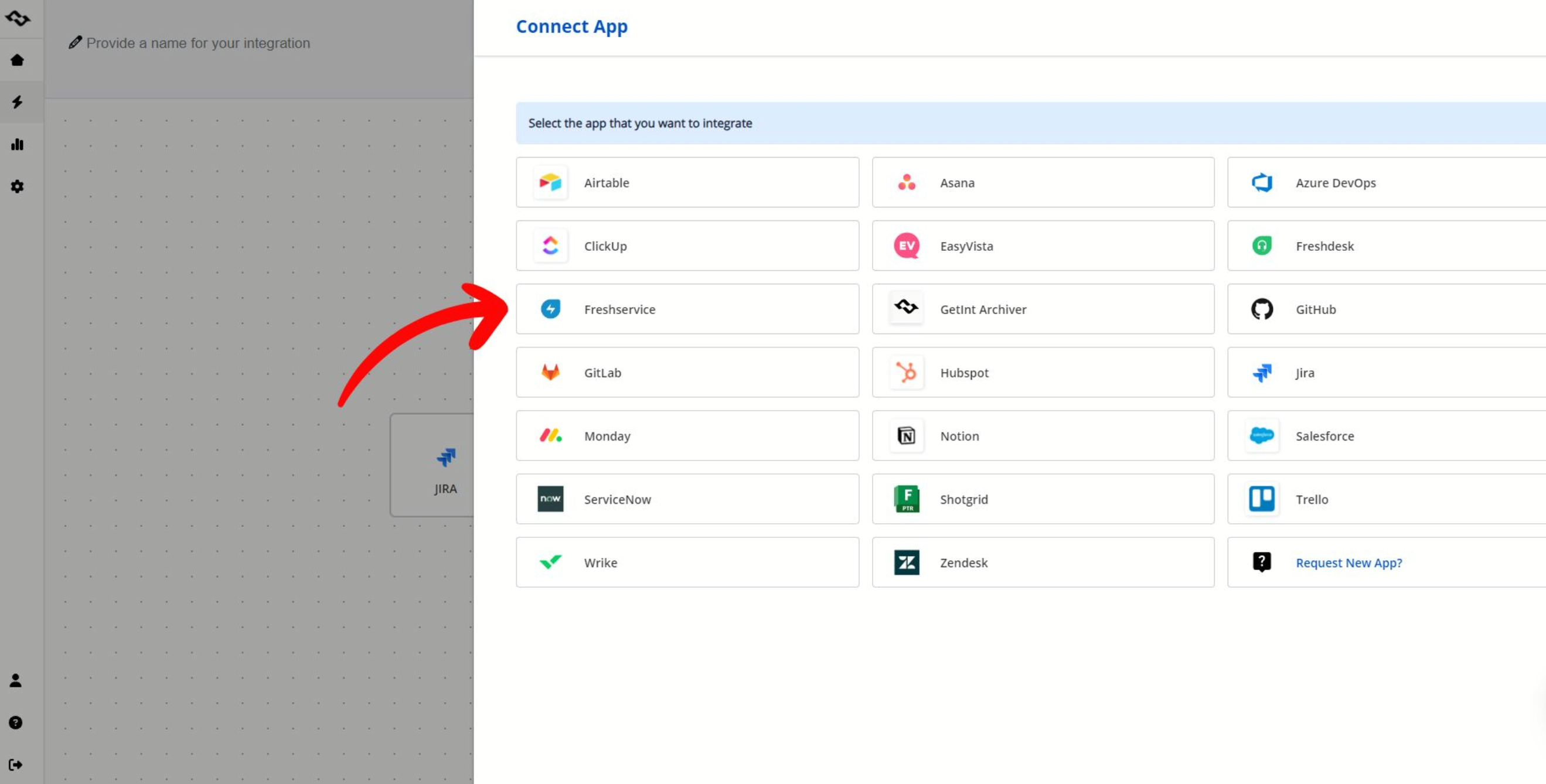Click the Asana logo icon

point(906,182)
